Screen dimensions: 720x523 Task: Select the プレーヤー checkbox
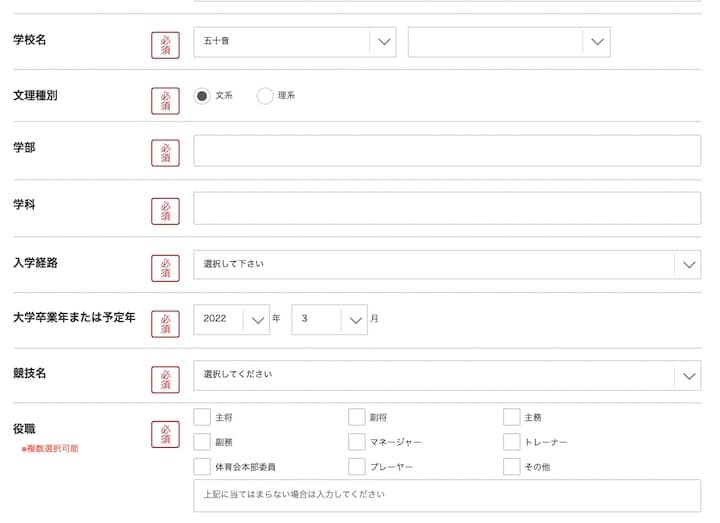pyautogui.click(x=357, y=467)
